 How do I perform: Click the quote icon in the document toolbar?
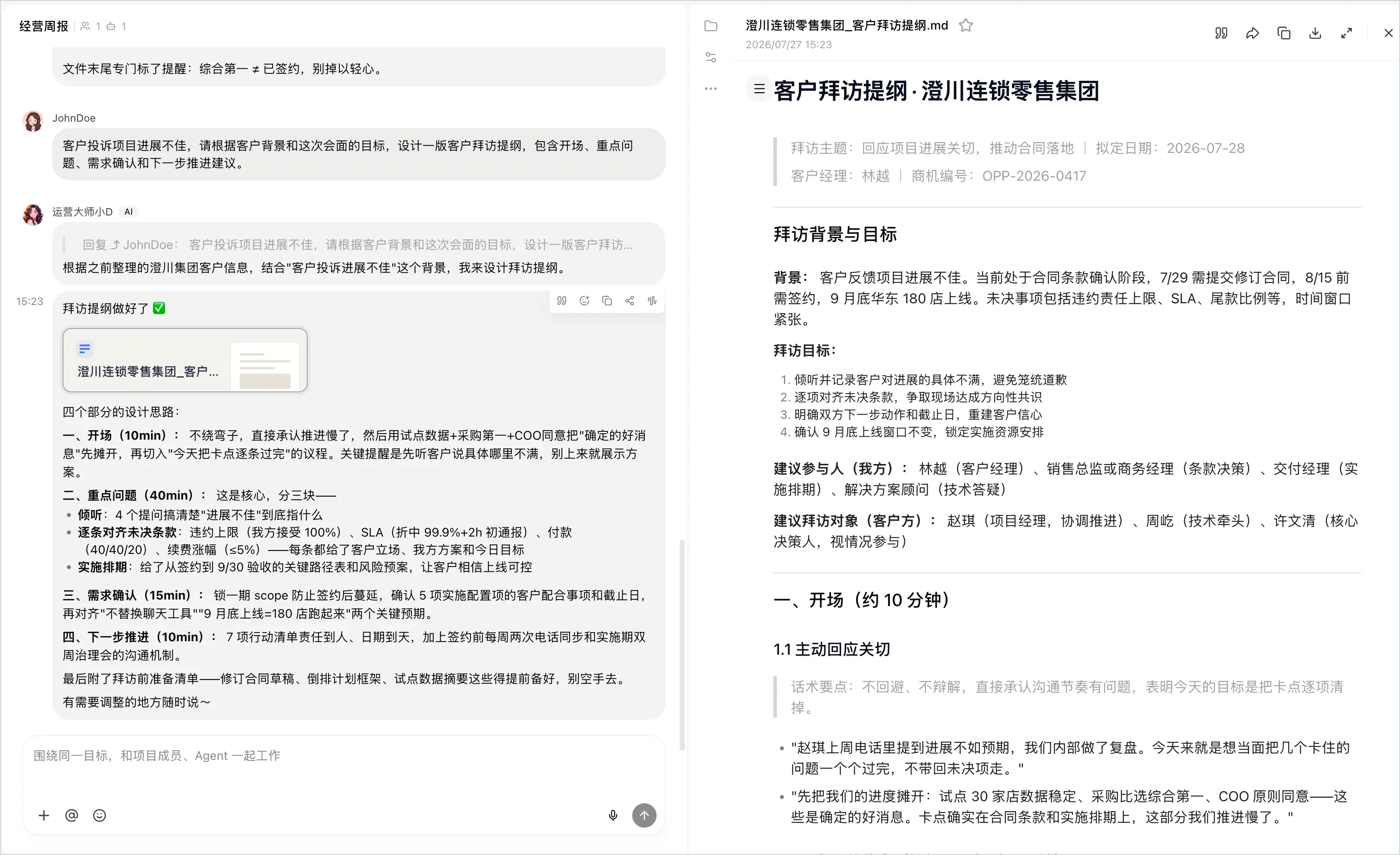(x=1221, y=33)
